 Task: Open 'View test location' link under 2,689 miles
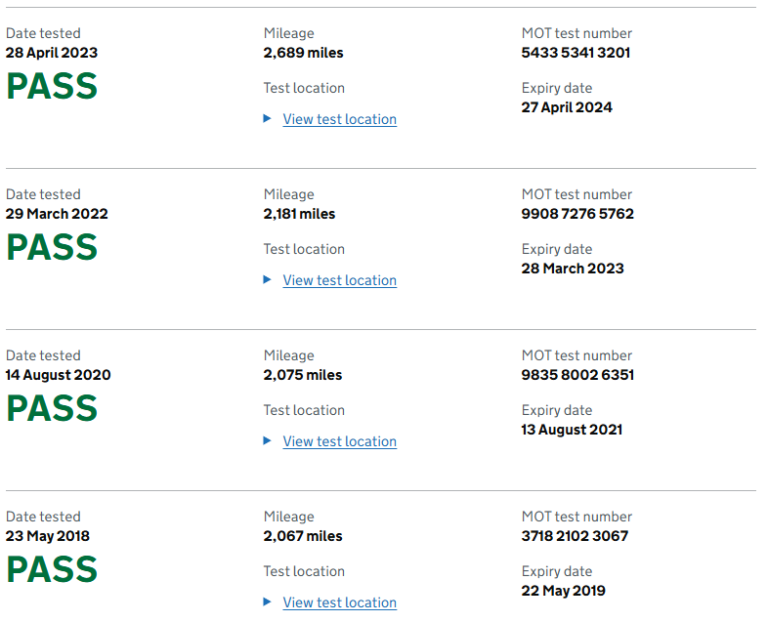point(339,119)
